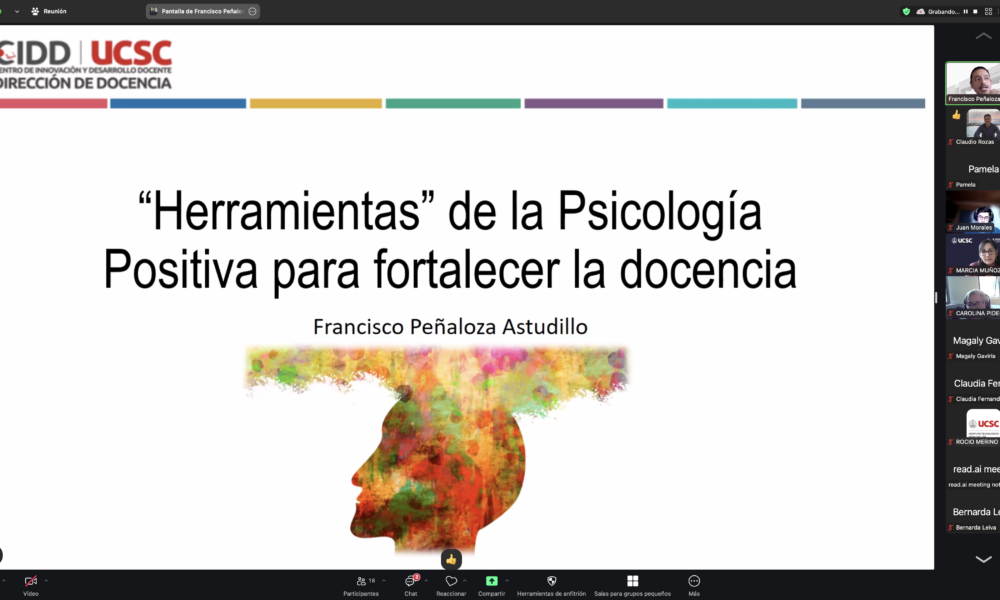Pause the recording
1000x600 pixels.
[x=966, y=11]
